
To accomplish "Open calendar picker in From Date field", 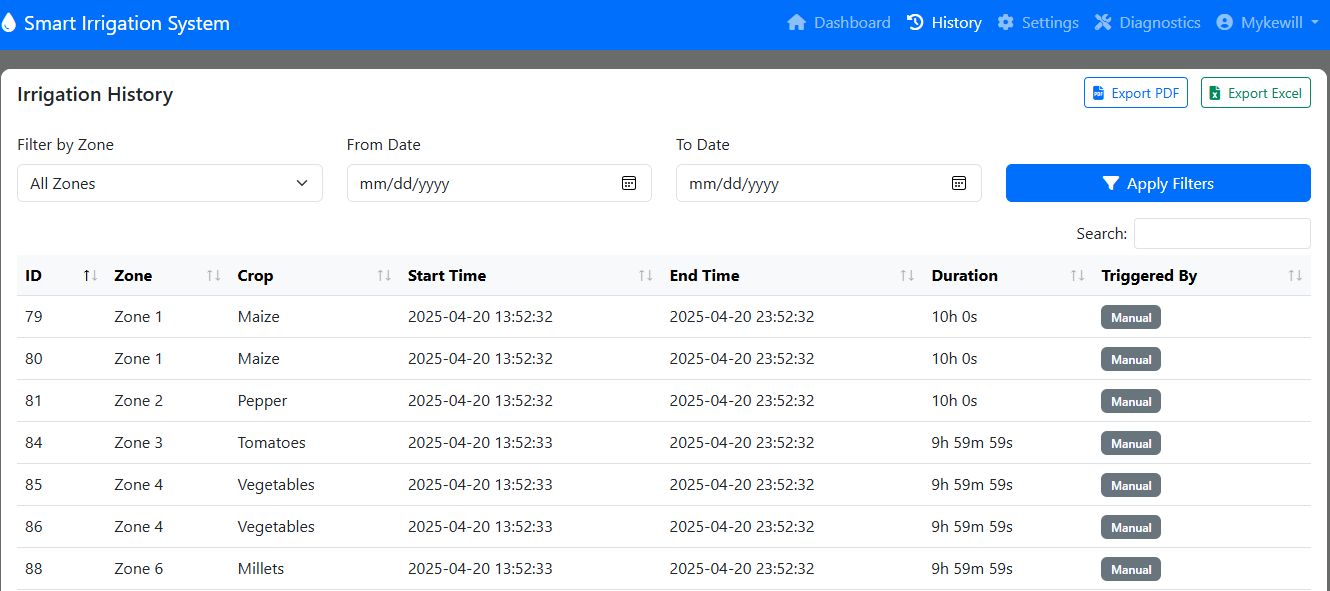I will click(x=629, y=183).
